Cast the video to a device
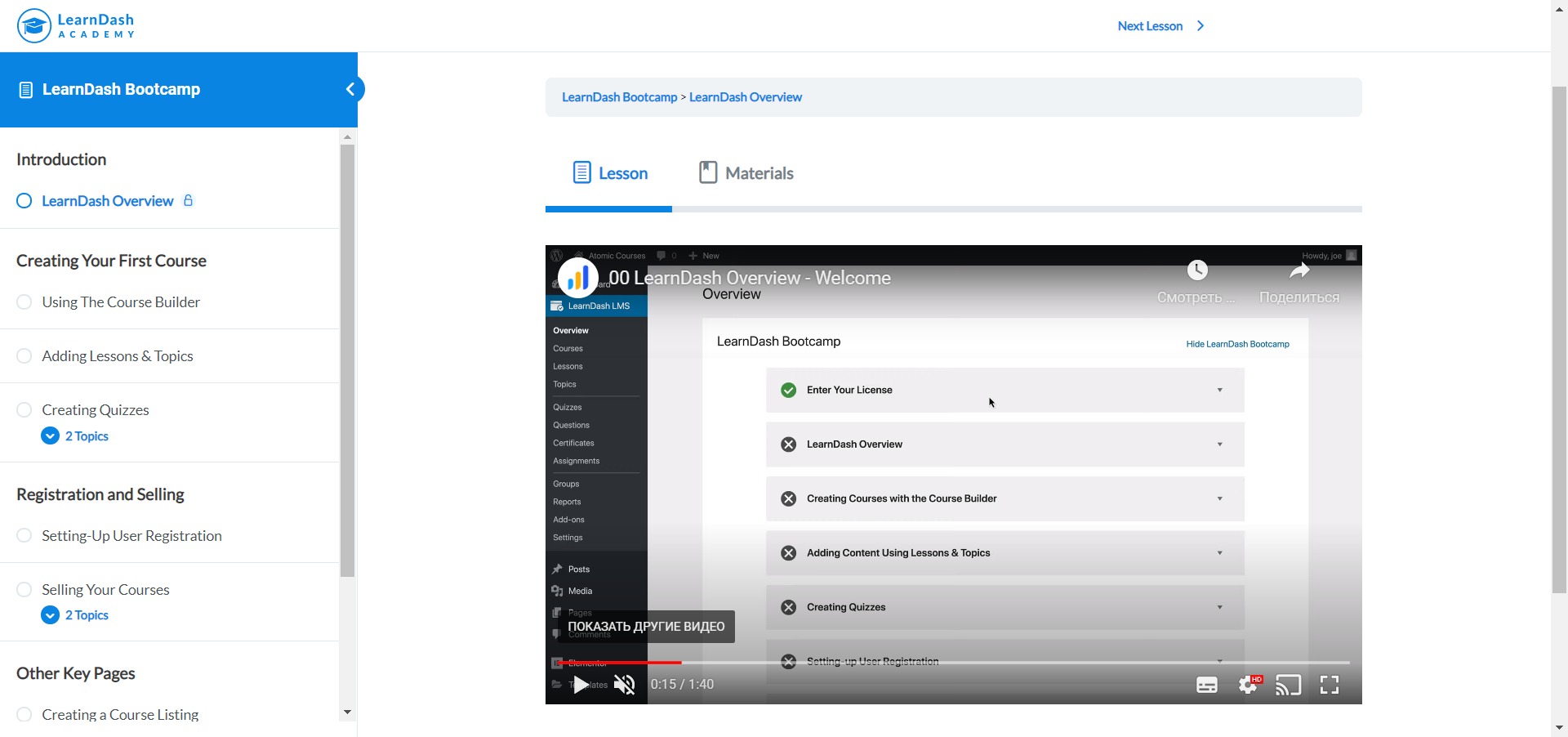This screenshot has height=737, width=1568. tap(1289, 685)
